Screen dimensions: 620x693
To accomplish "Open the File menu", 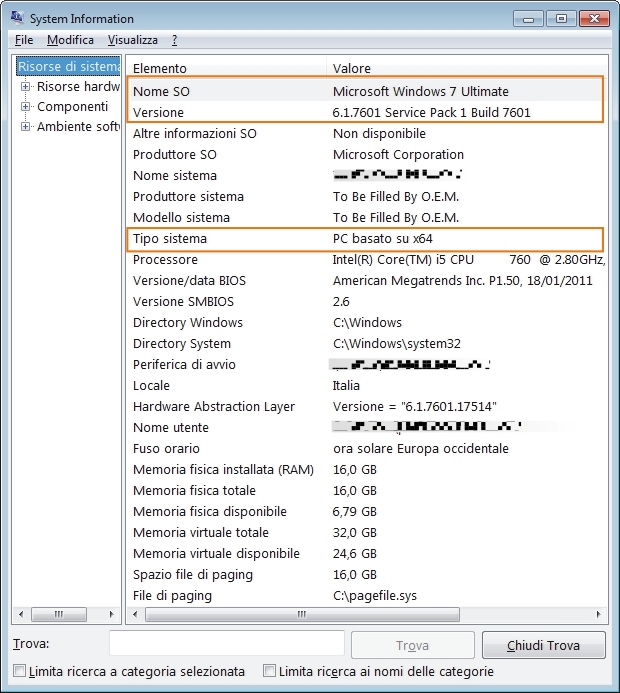I will [24, 40].
